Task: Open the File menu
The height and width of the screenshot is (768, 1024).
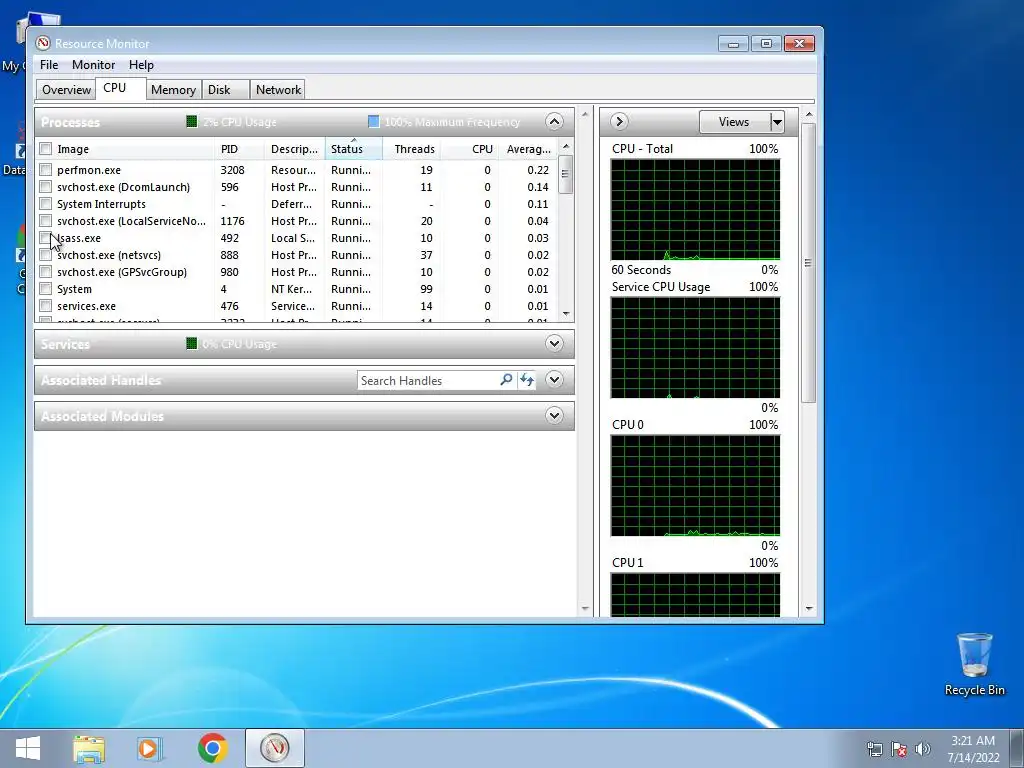Action: 49,65
